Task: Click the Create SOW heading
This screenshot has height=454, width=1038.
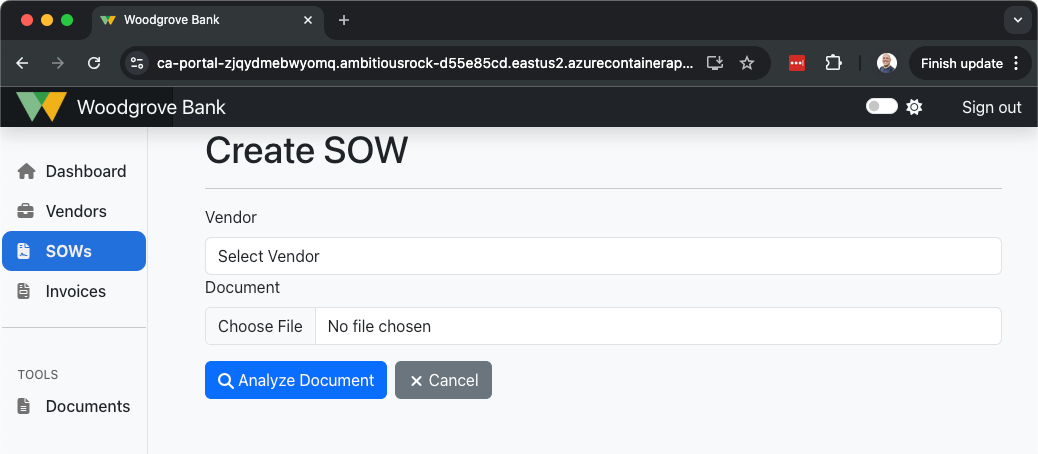Action: point(307,150)
